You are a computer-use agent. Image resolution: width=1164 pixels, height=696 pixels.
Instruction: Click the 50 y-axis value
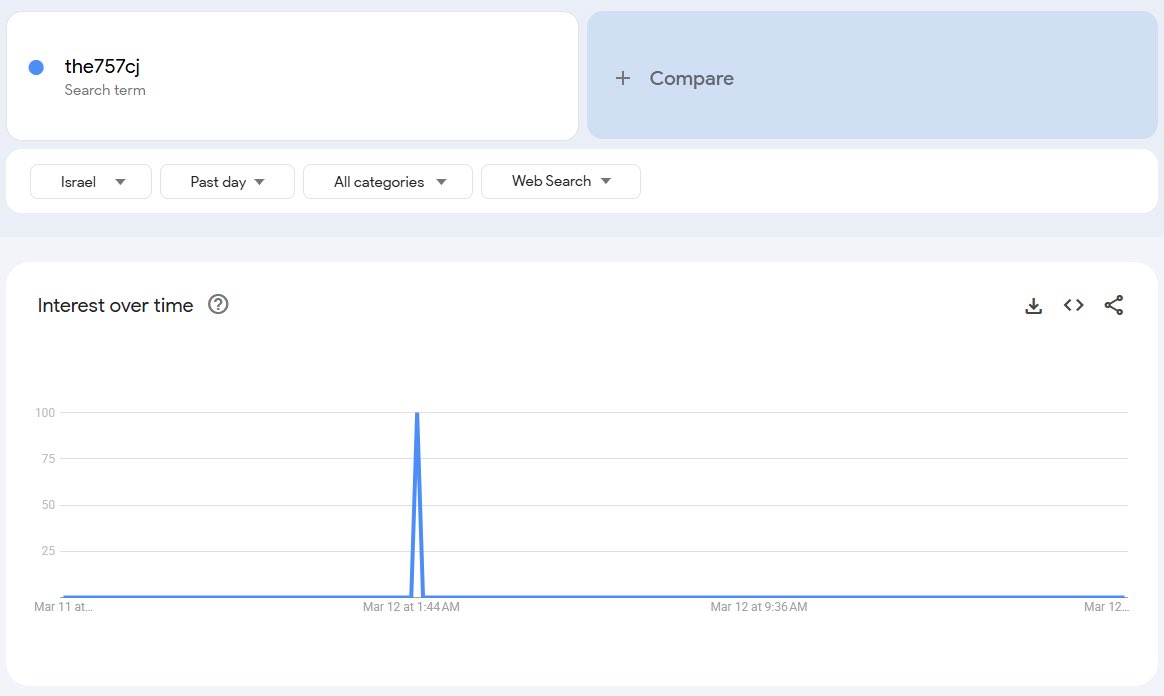pos(48,505)
